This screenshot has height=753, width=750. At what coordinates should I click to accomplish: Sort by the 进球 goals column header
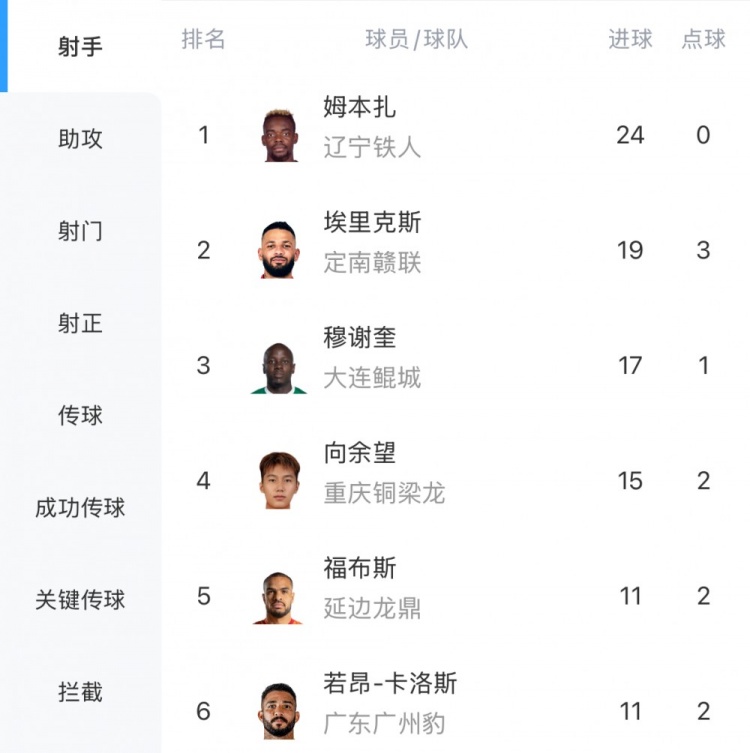630,39
